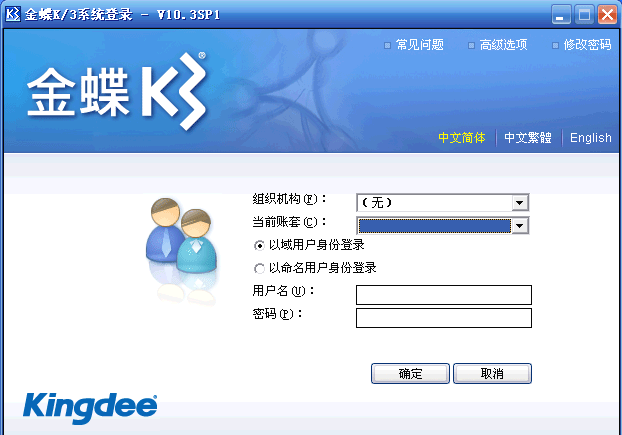The image size is (622, 435).
Task: Click the 确定 button
Action: click(411, 374)
